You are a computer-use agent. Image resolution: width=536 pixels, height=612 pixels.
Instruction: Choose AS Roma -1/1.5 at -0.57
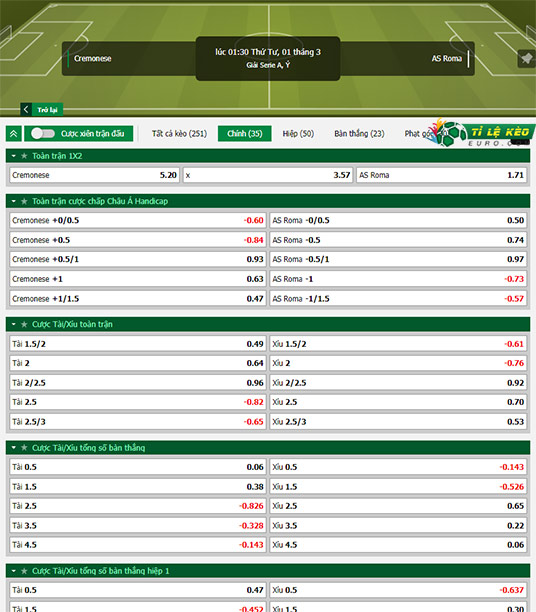point(398,299)
